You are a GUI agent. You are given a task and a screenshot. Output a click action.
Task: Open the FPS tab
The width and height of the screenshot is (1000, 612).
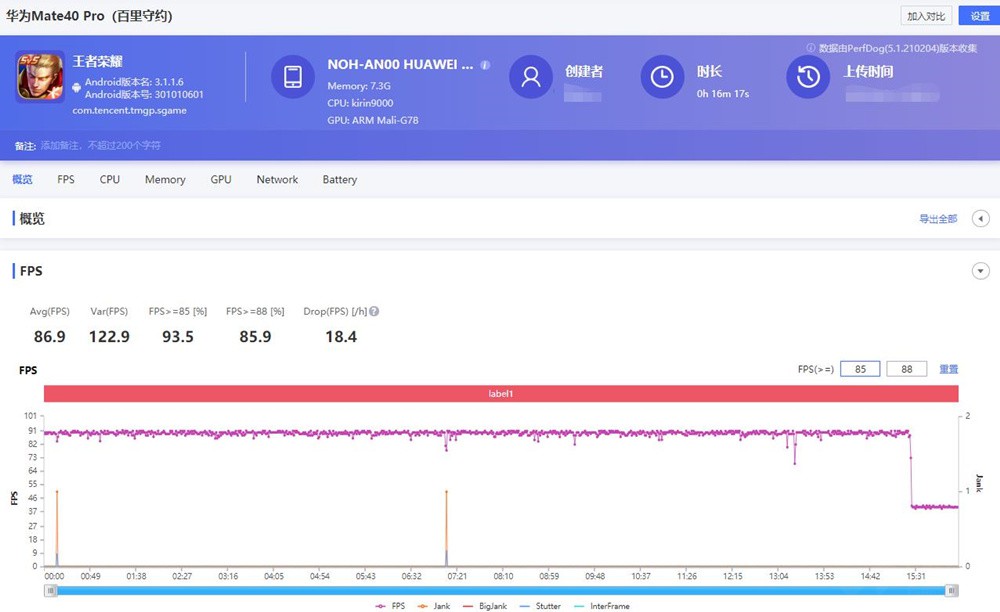(66, 180)
